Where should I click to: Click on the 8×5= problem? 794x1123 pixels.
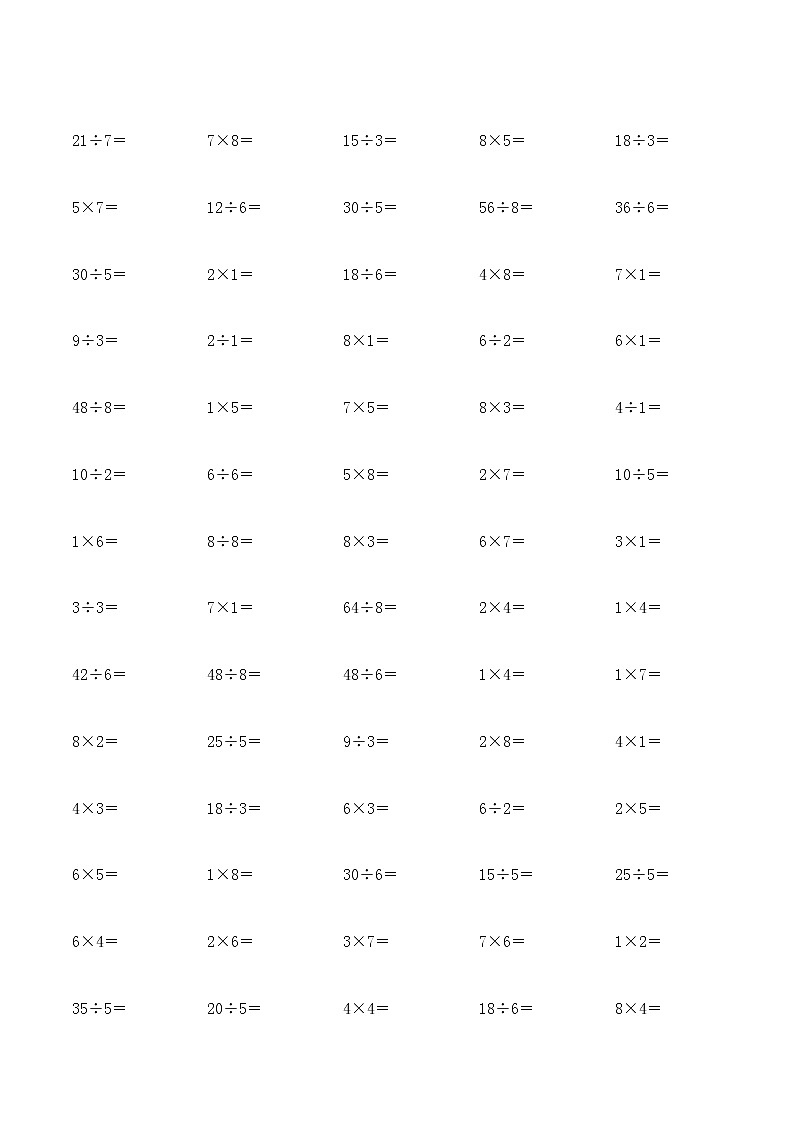coord(502,141)
